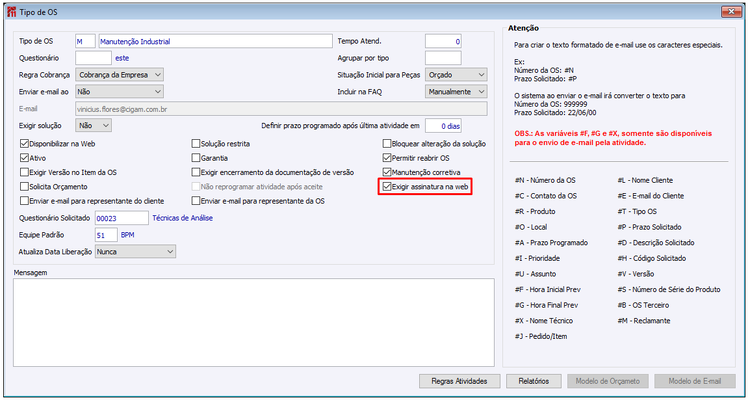The height and width of the screenshot is (400, 750).
Task: Select the Manutenção Industrial description field
Action: [215, 41]
